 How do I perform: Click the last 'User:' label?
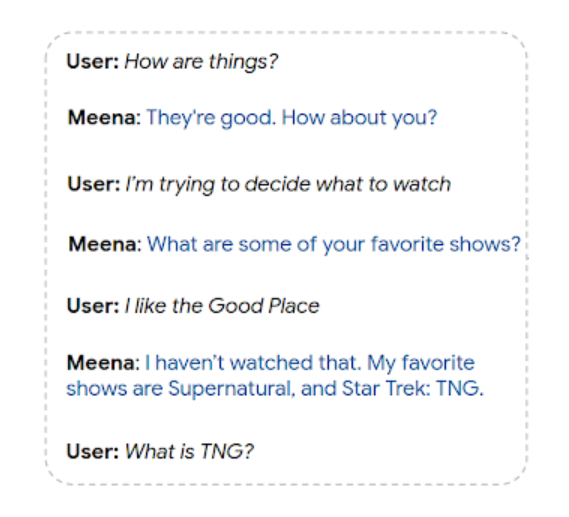93,452
